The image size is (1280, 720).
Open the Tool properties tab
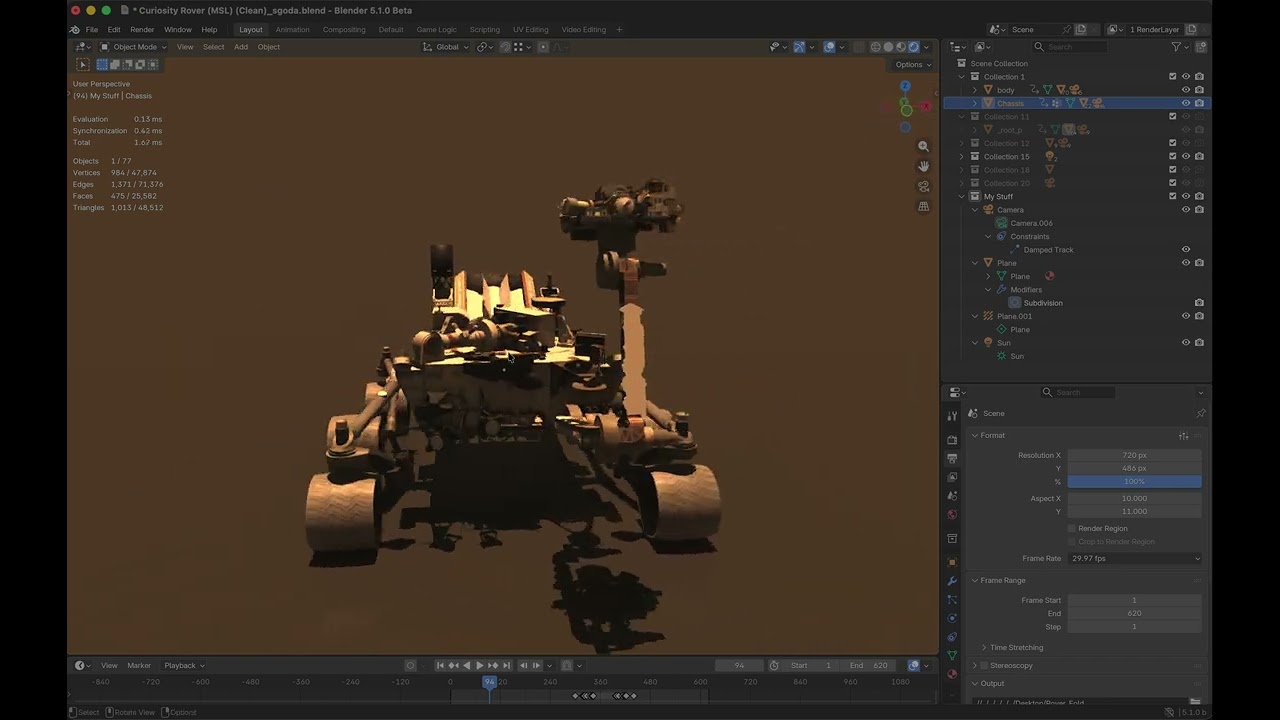(x=952, y=417)
